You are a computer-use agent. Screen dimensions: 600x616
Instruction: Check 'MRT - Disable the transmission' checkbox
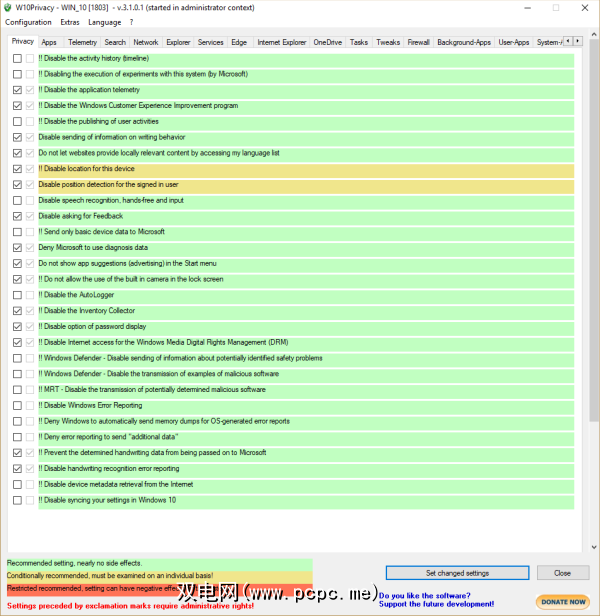[x=17, y=390]
